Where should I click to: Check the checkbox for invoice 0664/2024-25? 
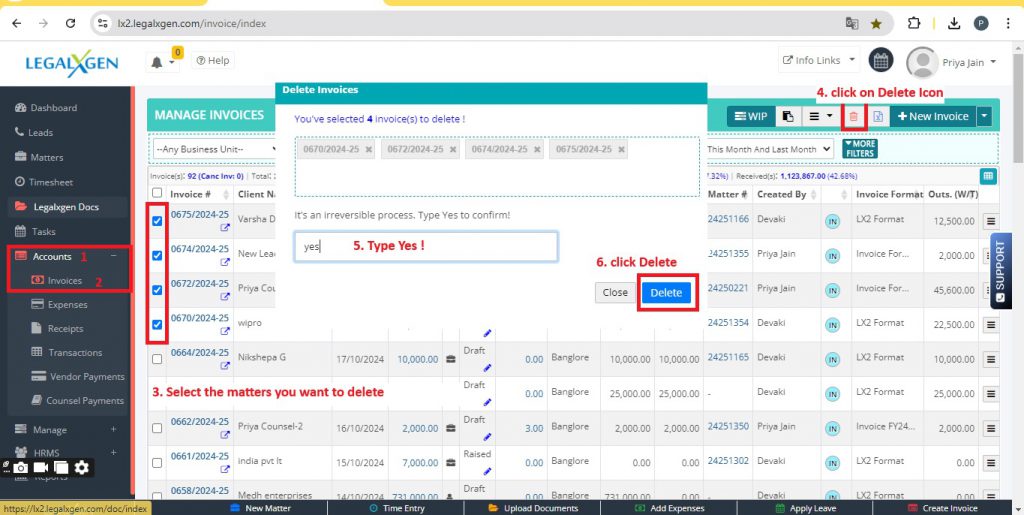point(157,358)
